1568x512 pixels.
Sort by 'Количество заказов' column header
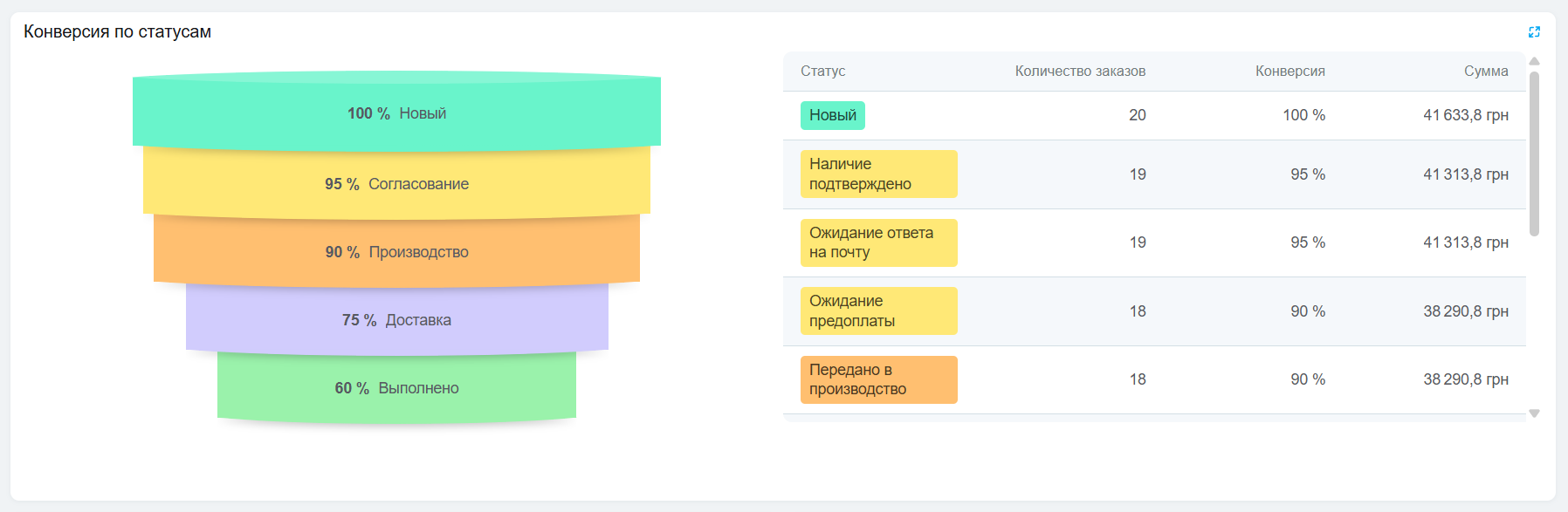1080,72
